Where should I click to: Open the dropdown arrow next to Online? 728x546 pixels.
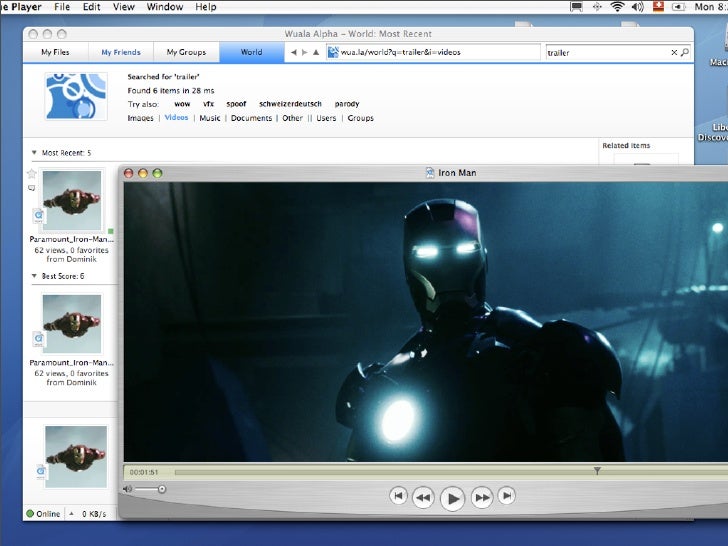point(71,514)
